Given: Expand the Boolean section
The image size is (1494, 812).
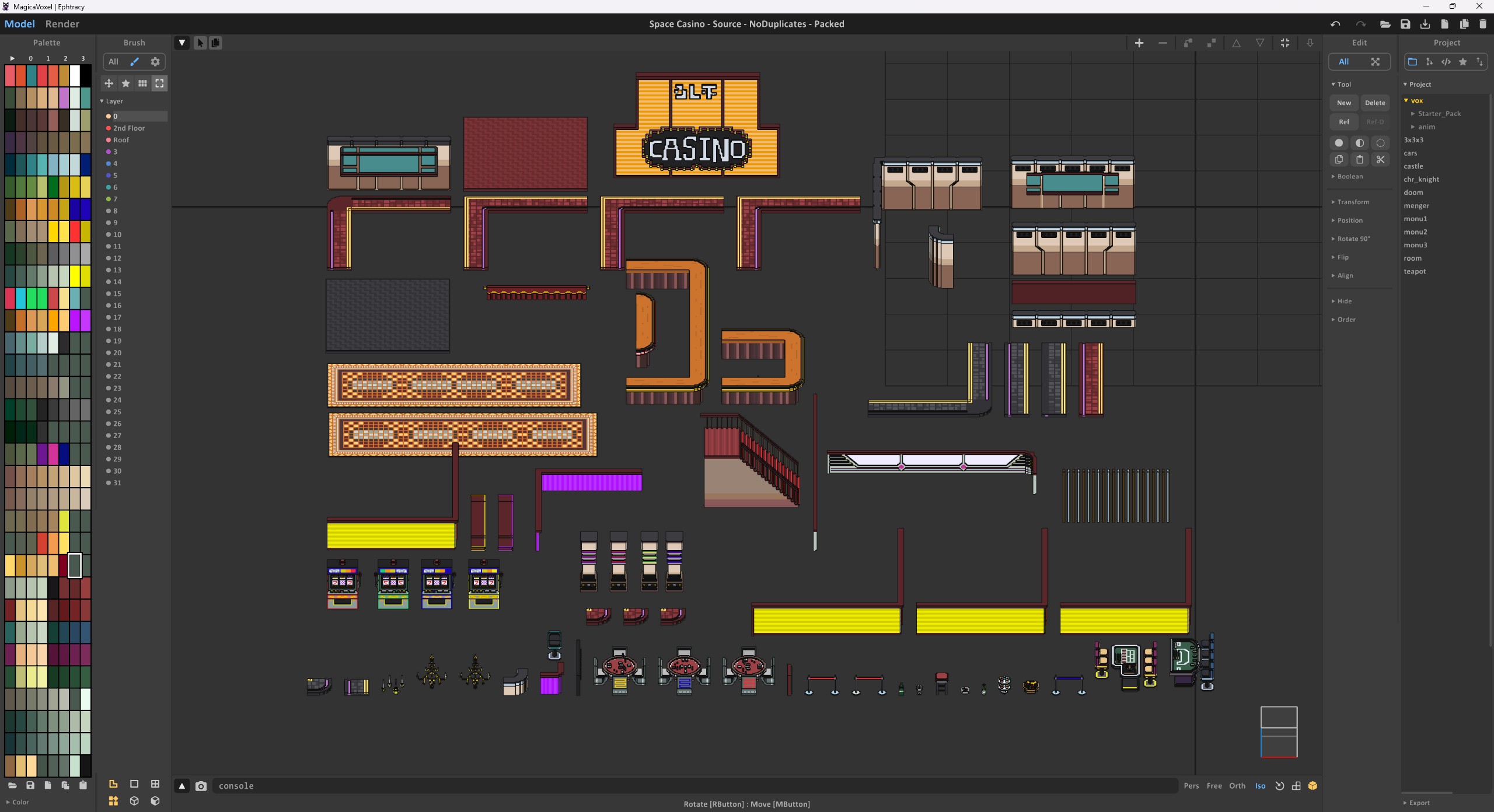Looking at the screenshot, I should pyautogui.click(x=1350, y=176).
